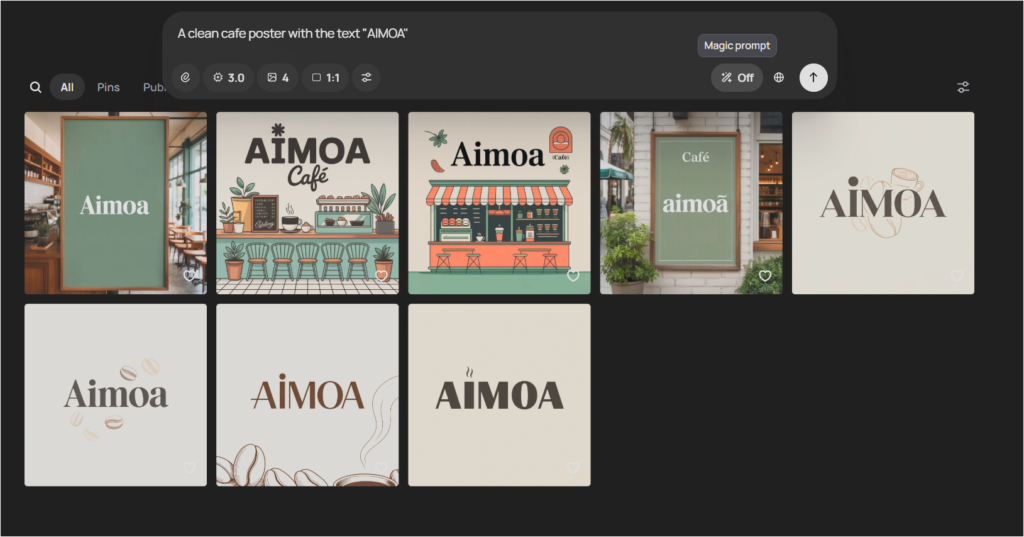Screen dimensions: 1024x537
Task: Toggle Magic prompt Off switch
Action: point(737,77)
